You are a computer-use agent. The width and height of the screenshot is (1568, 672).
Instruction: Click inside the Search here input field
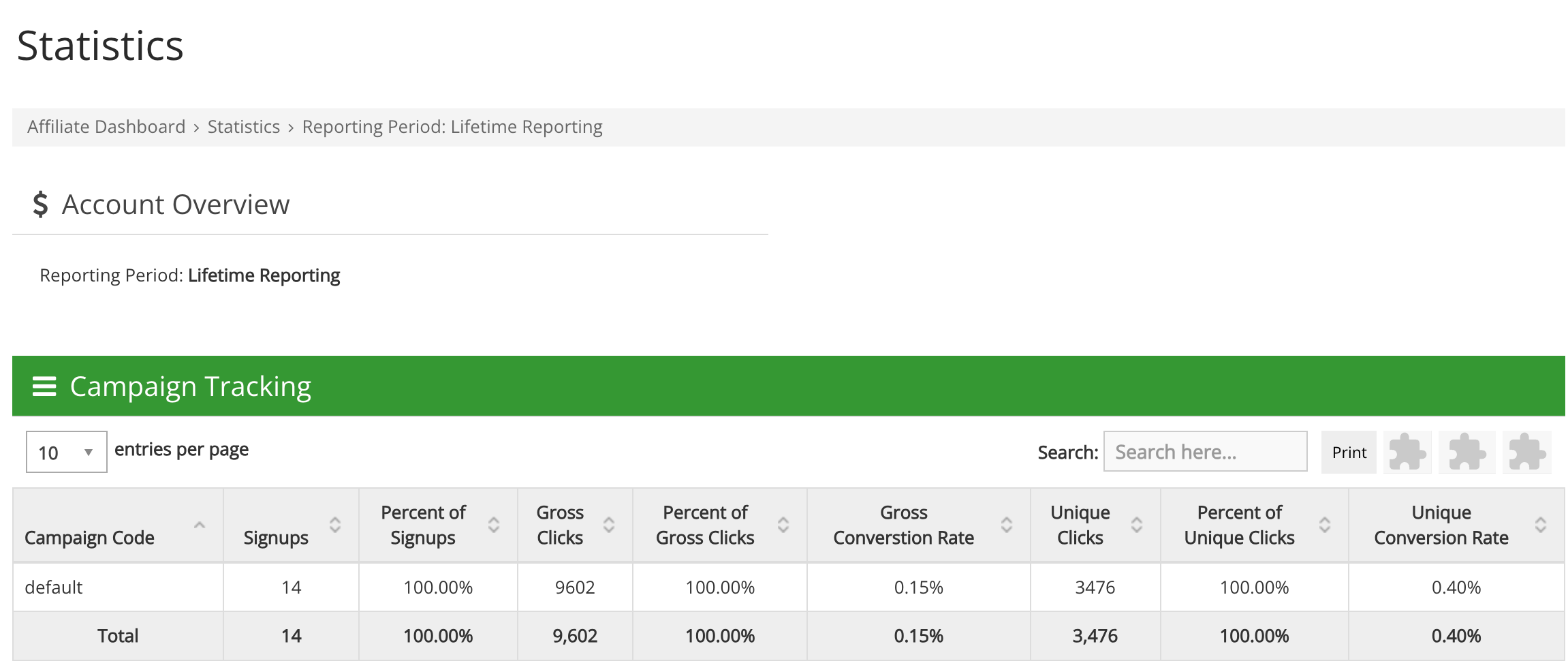click(x=1204, y=450)
